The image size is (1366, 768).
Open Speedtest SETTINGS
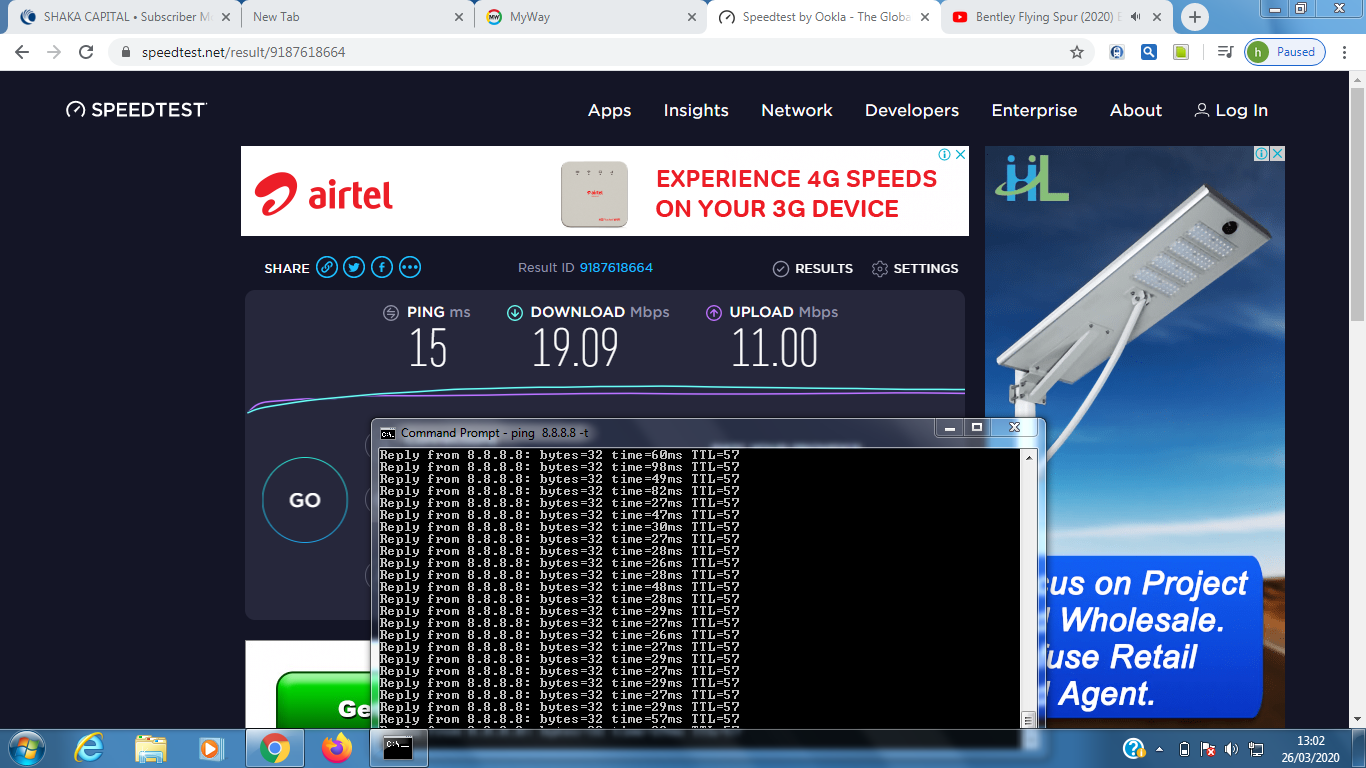[914, 268]
